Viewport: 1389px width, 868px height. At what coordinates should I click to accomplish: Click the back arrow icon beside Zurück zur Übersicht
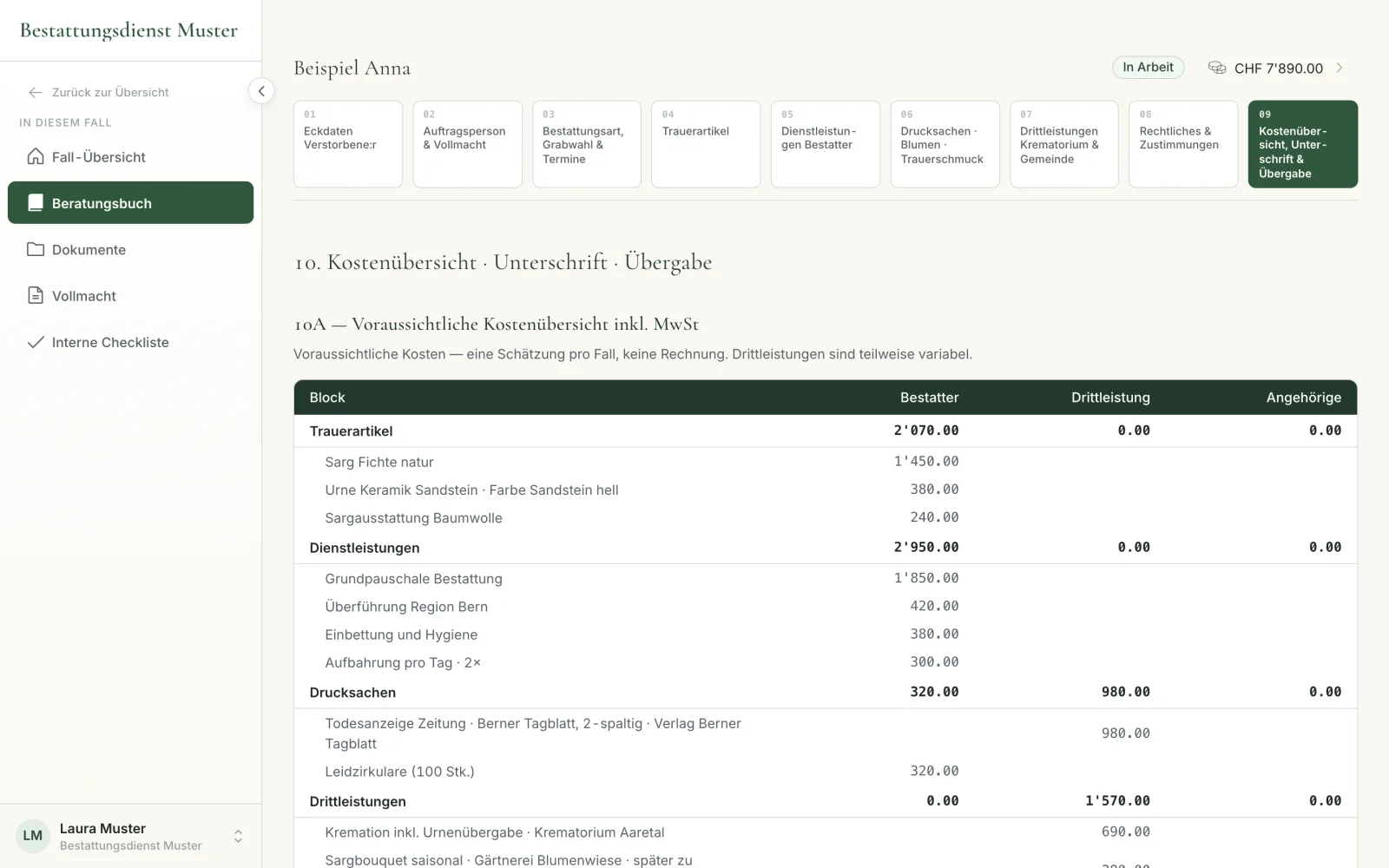[x=36, y=92]
